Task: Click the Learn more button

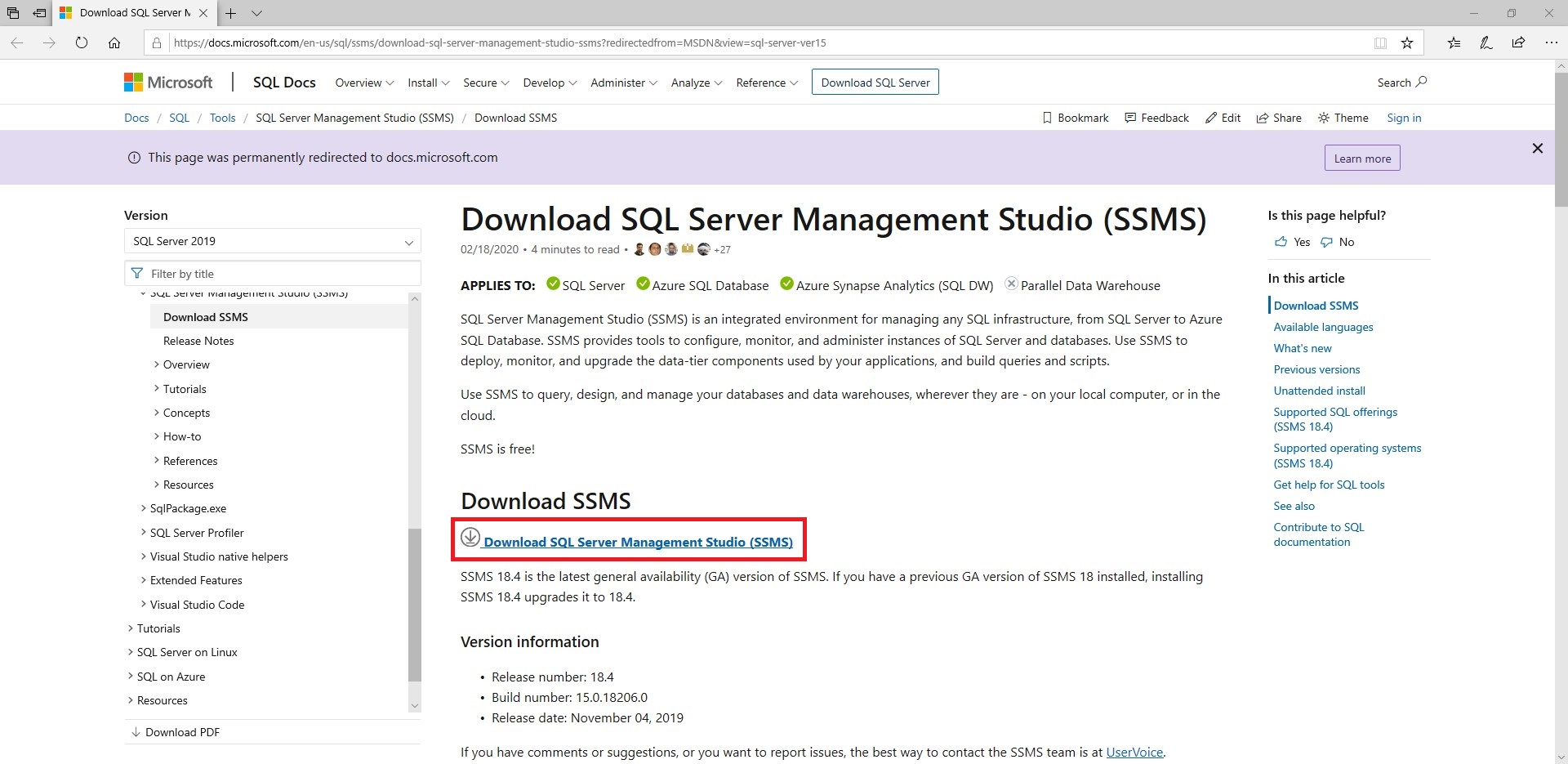Action: coord(1361,157)
